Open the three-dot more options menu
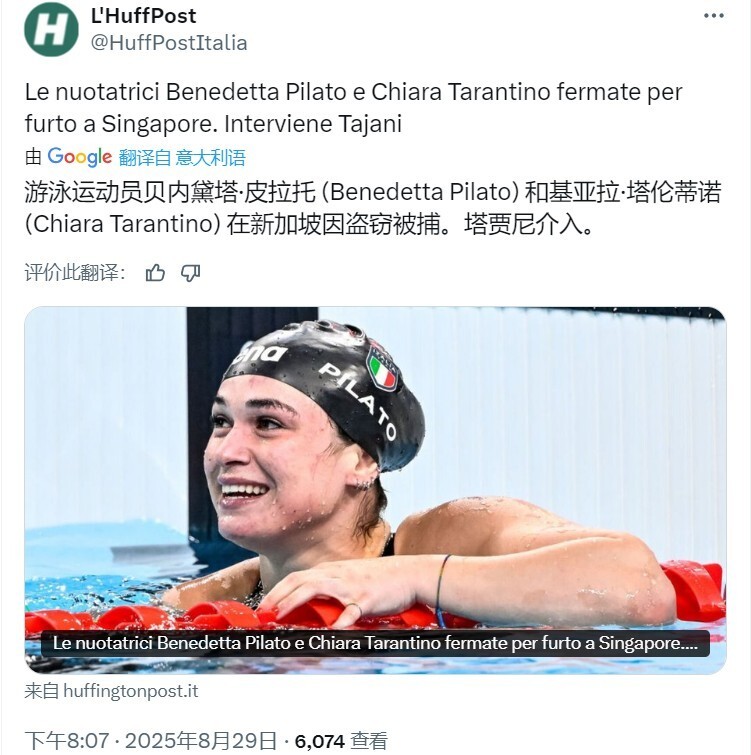This screenshot has width=751, height=755. click(x=713, y=16)
